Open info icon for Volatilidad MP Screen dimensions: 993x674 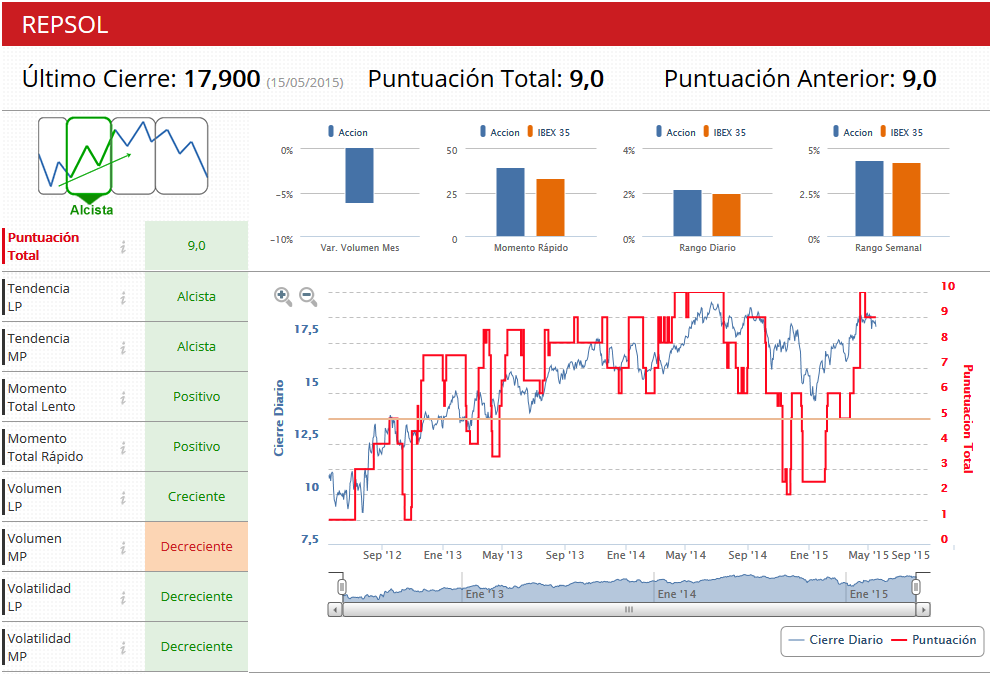[x=123, y=647]
